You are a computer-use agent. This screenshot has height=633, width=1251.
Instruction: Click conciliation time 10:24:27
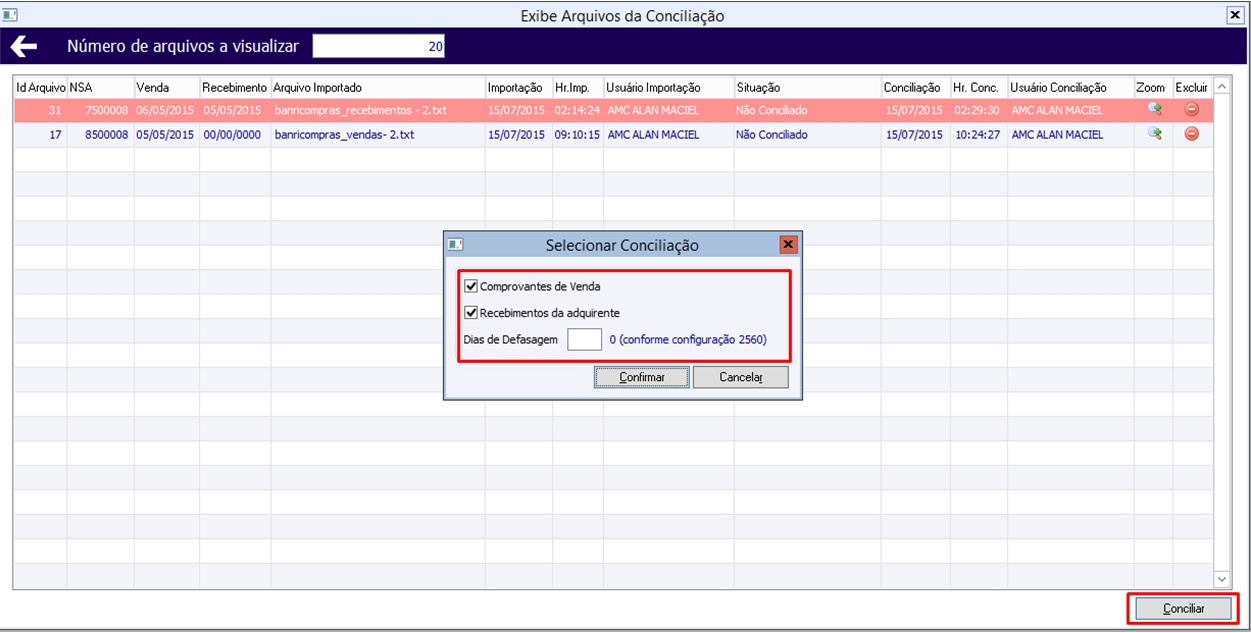pyautogui.click(x=977, y=134)
